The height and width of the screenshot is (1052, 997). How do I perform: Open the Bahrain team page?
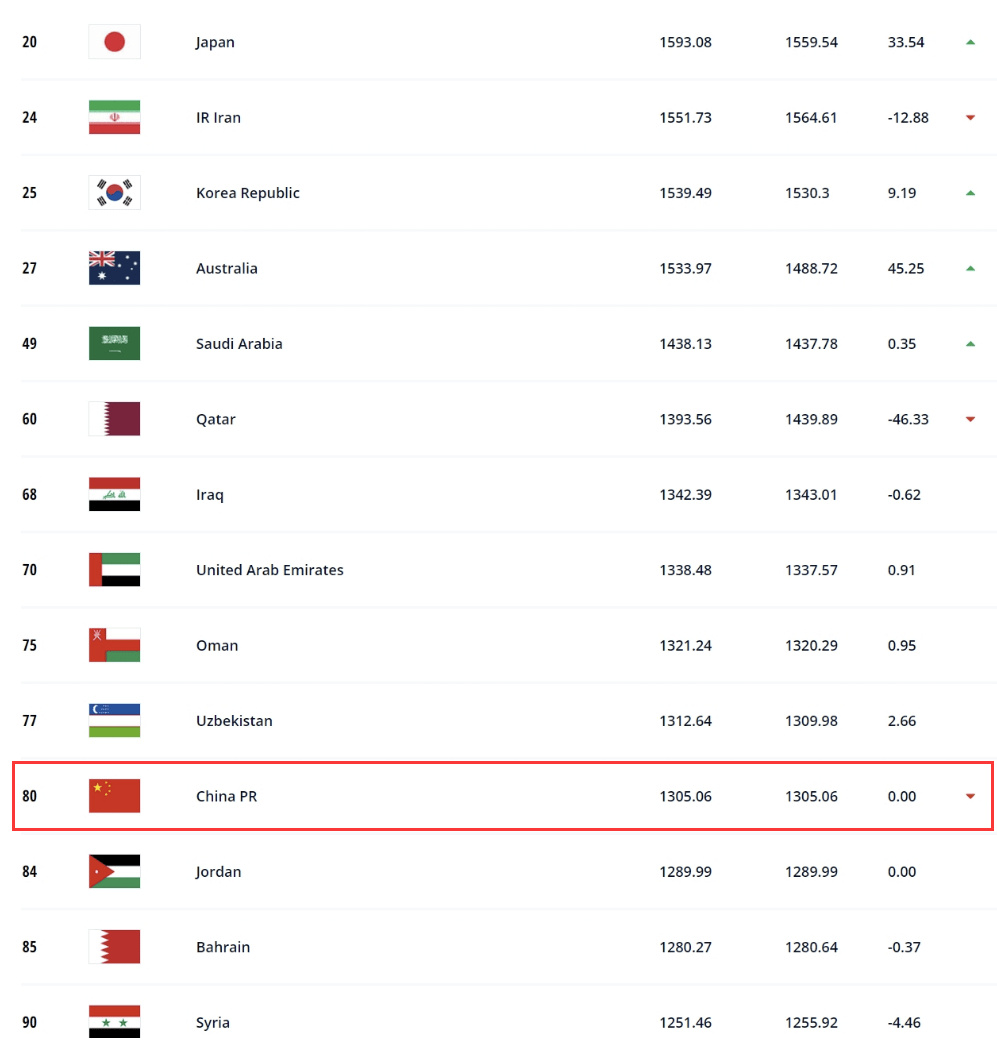click(x=223, y=947)
